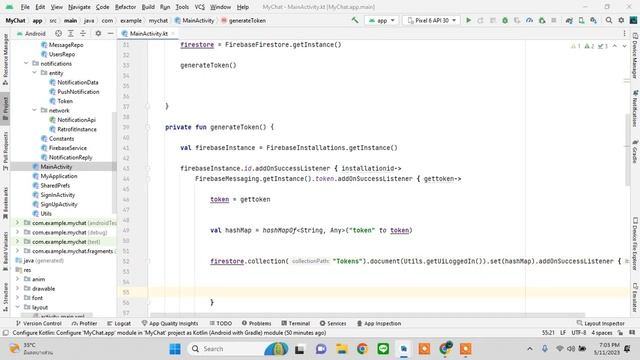Image resolution: width=640 pixels, height=360 pixels.
Task: Open editor tabs more options menu
Action: coord(624,33)
